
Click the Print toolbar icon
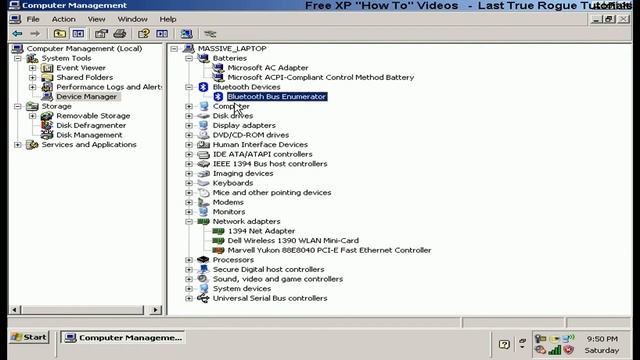pyautogui.click(x=120, y=33)
